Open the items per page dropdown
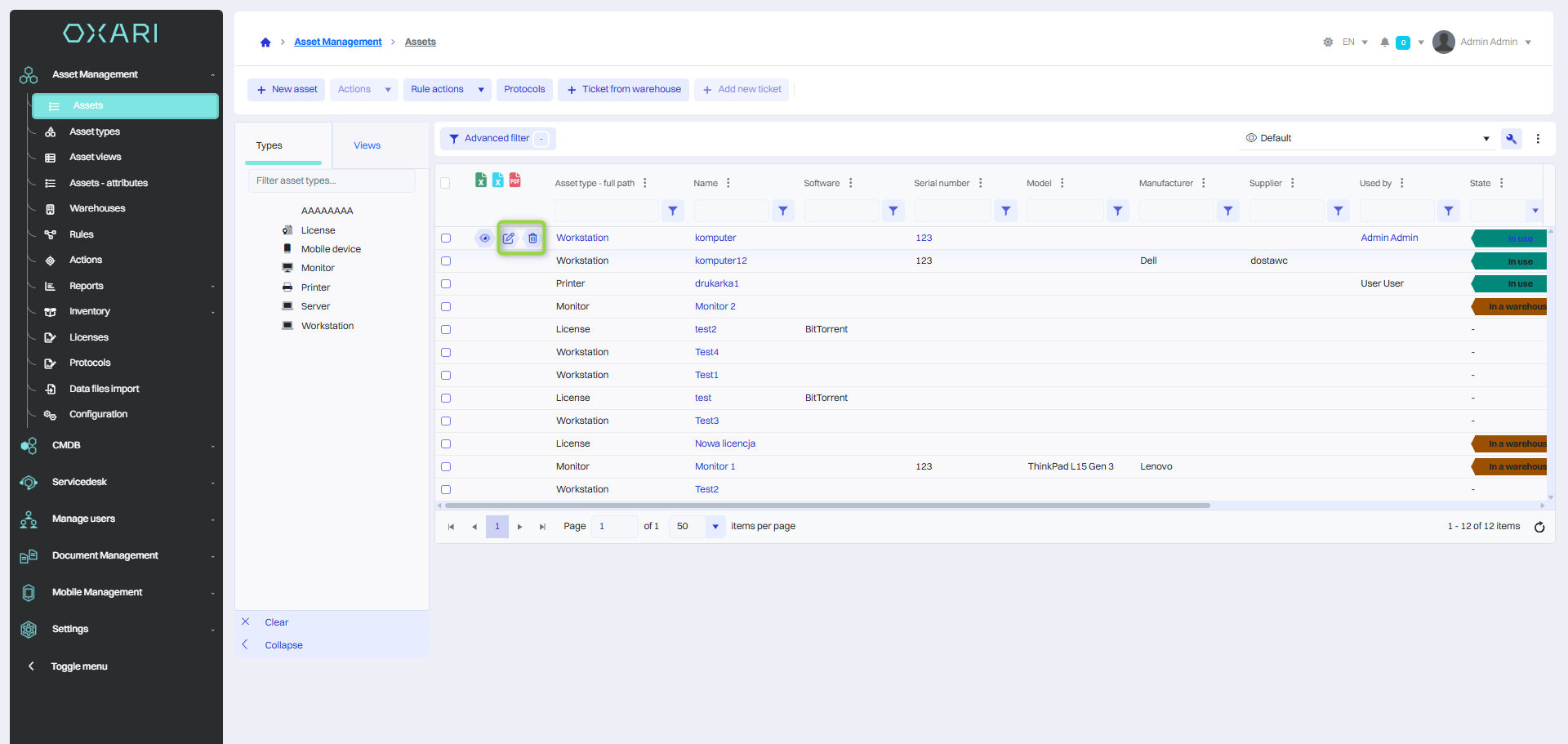Screen dimensions: 1568x744 coord(715,527)
